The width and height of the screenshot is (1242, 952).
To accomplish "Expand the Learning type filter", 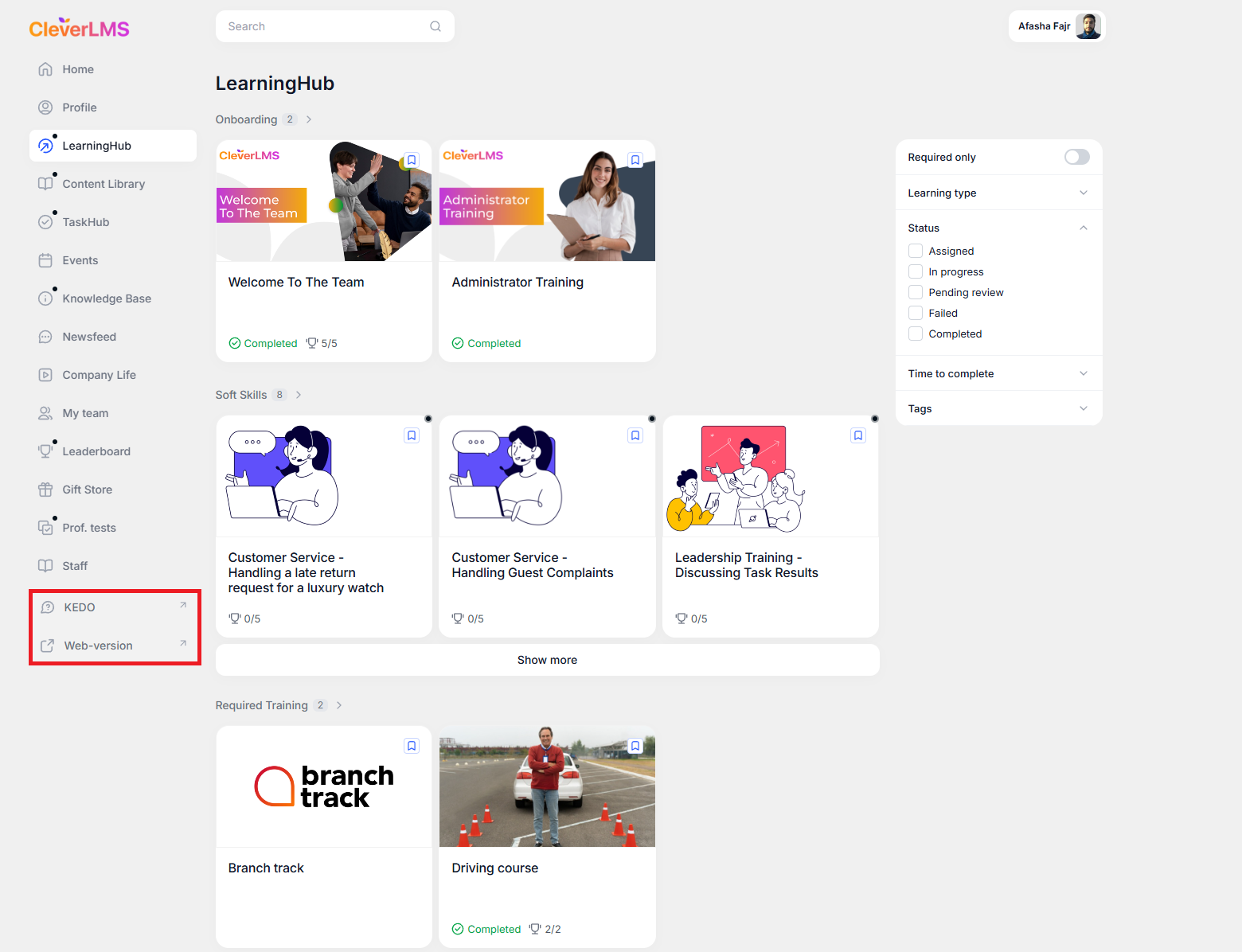I will click(x=998, y=193).
